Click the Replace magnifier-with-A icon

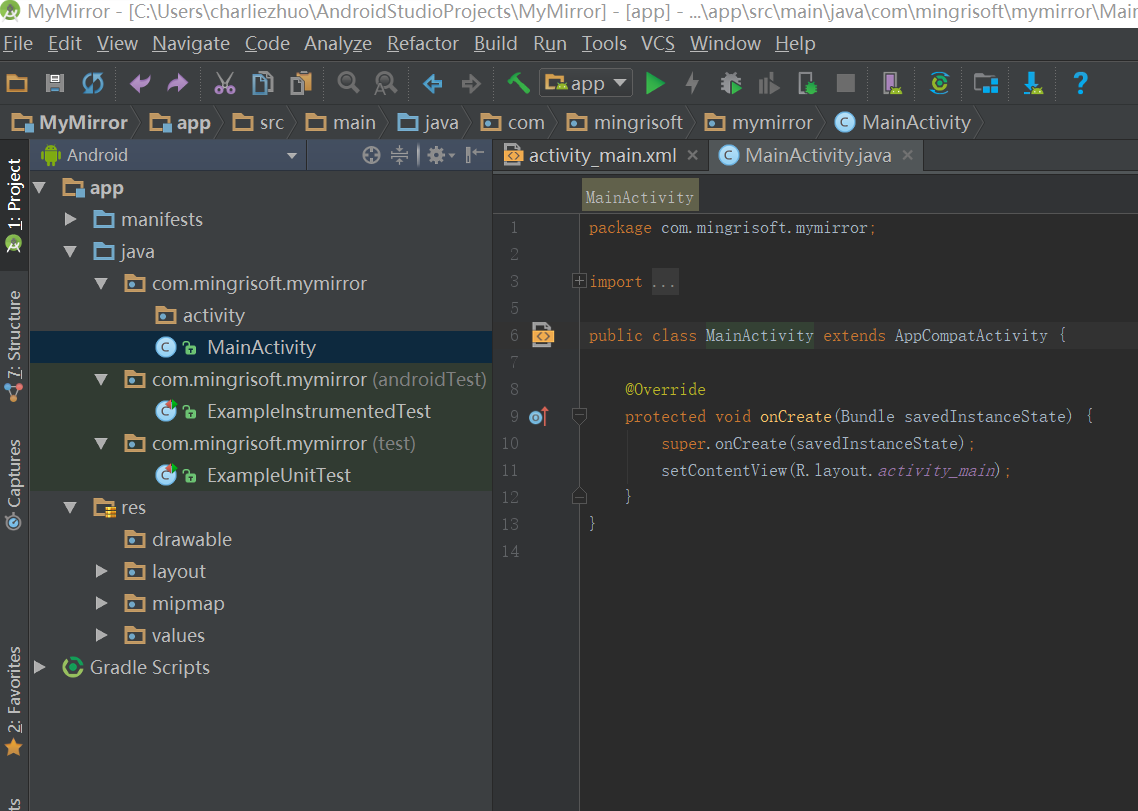click(x=385, y=83)
